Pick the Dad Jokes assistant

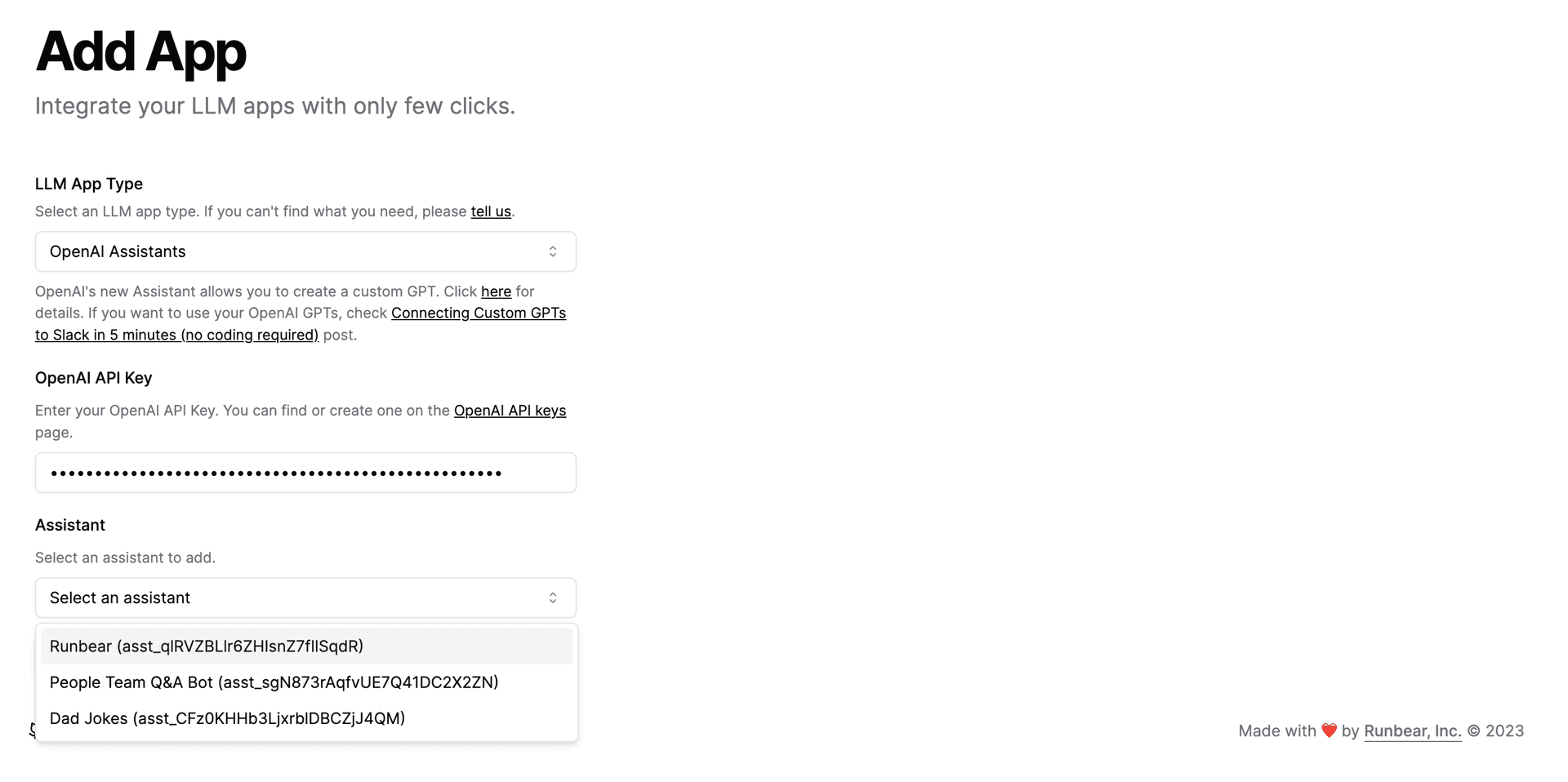click(227, 718)
